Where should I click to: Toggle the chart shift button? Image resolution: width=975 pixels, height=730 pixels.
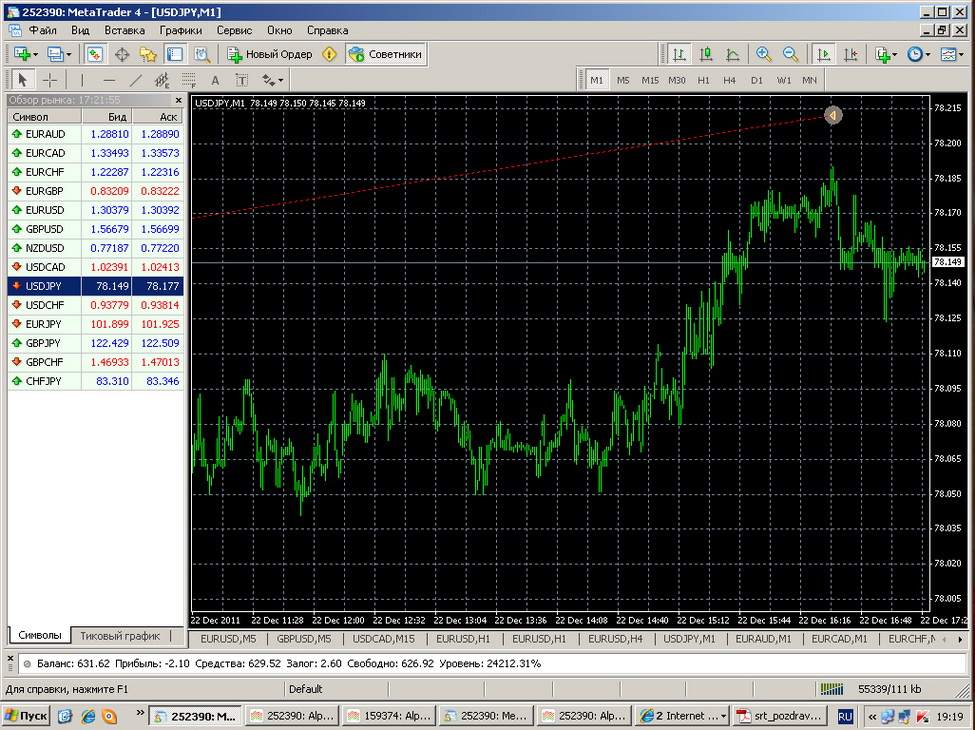(x=851, y=54)
